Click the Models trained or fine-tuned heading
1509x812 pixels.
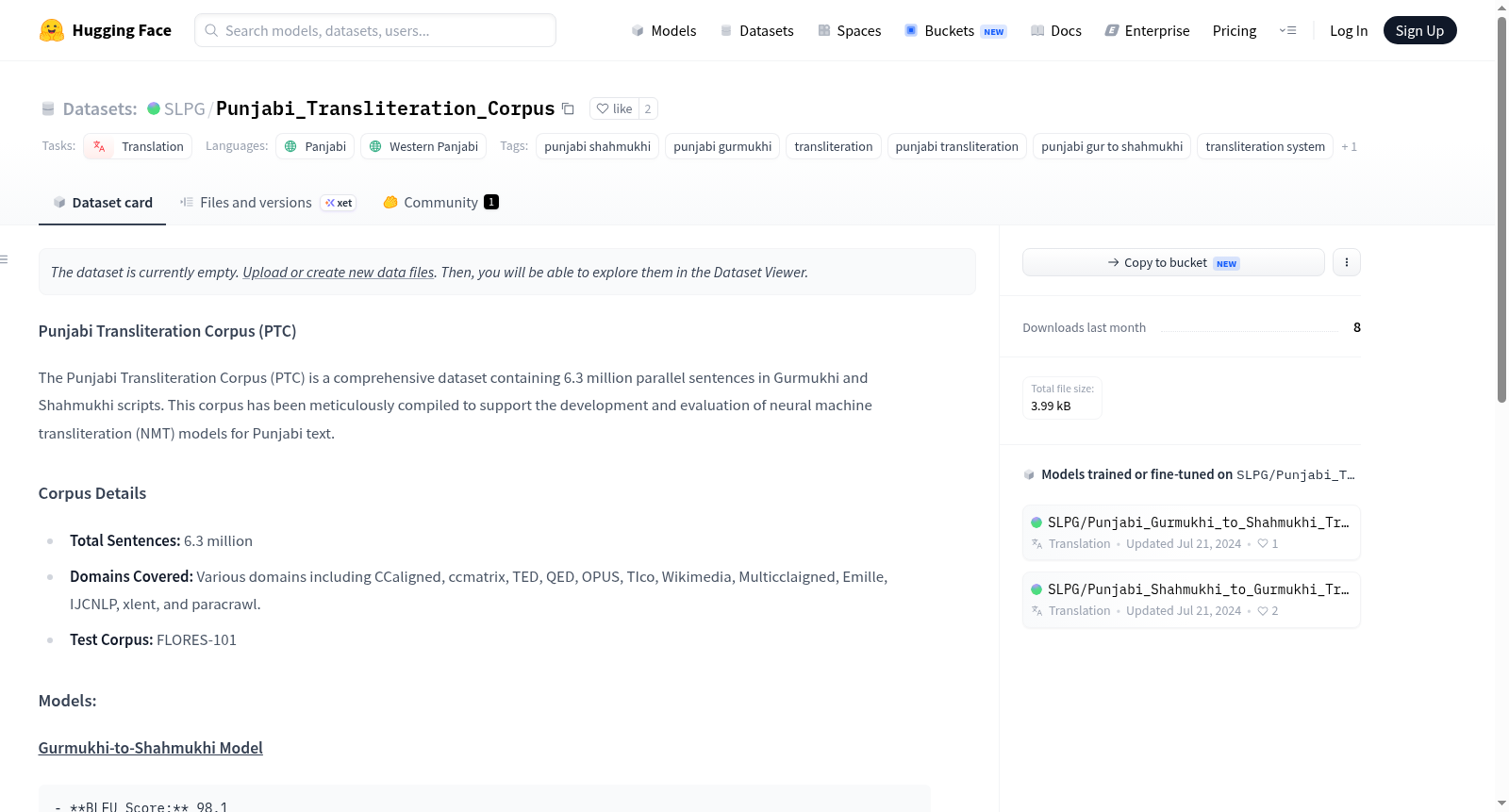(1136, 474)
